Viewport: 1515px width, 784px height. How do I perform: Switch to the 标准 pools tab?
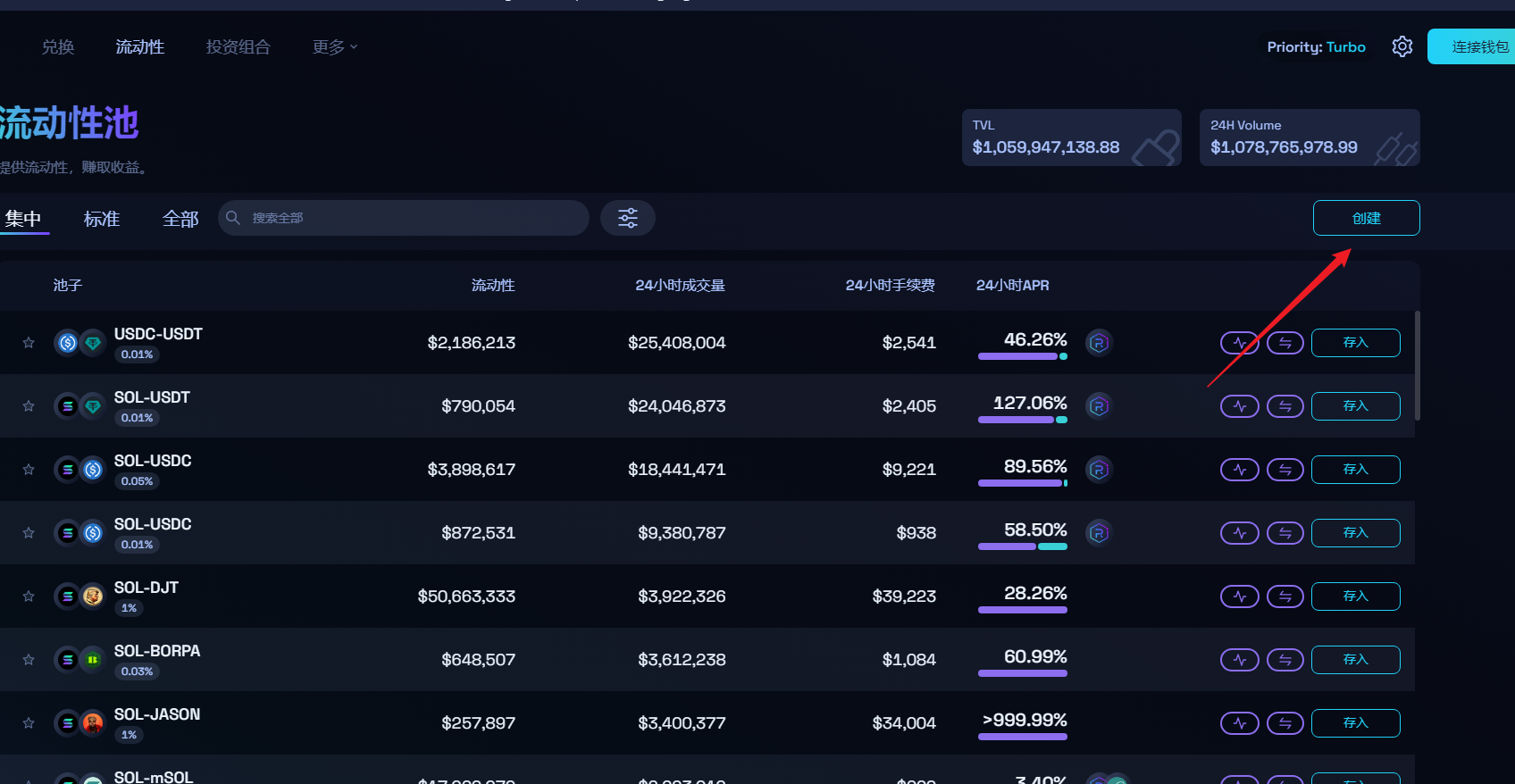(102, 219)
